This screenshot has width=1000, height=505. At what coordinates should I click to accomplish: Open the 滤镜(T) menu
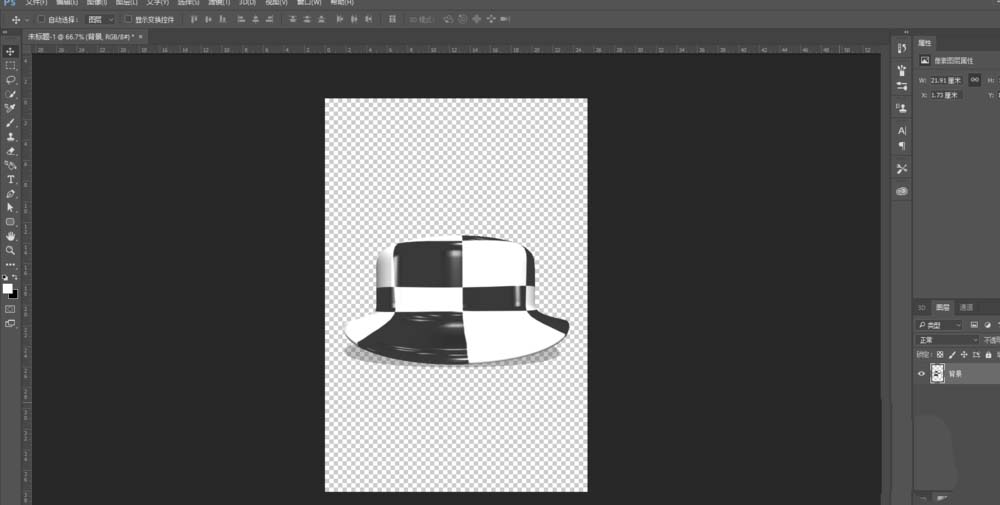(219, 3)
